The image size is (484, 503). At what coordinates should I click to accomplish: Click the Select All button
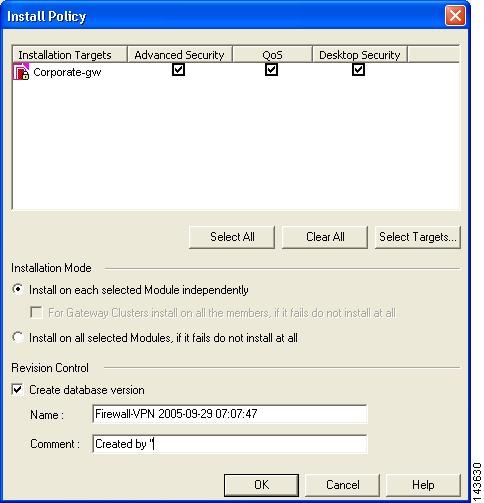(x=232, y=237)
